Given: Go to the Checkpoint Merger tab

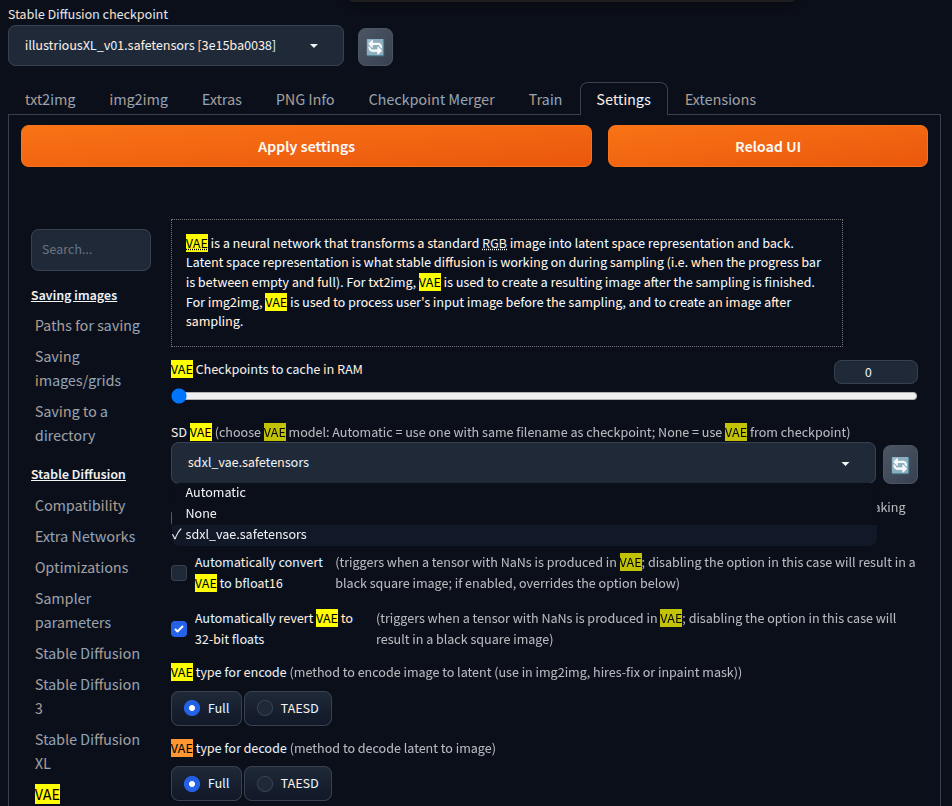Looking at the screenshot, I should click(x=432, y=100).
